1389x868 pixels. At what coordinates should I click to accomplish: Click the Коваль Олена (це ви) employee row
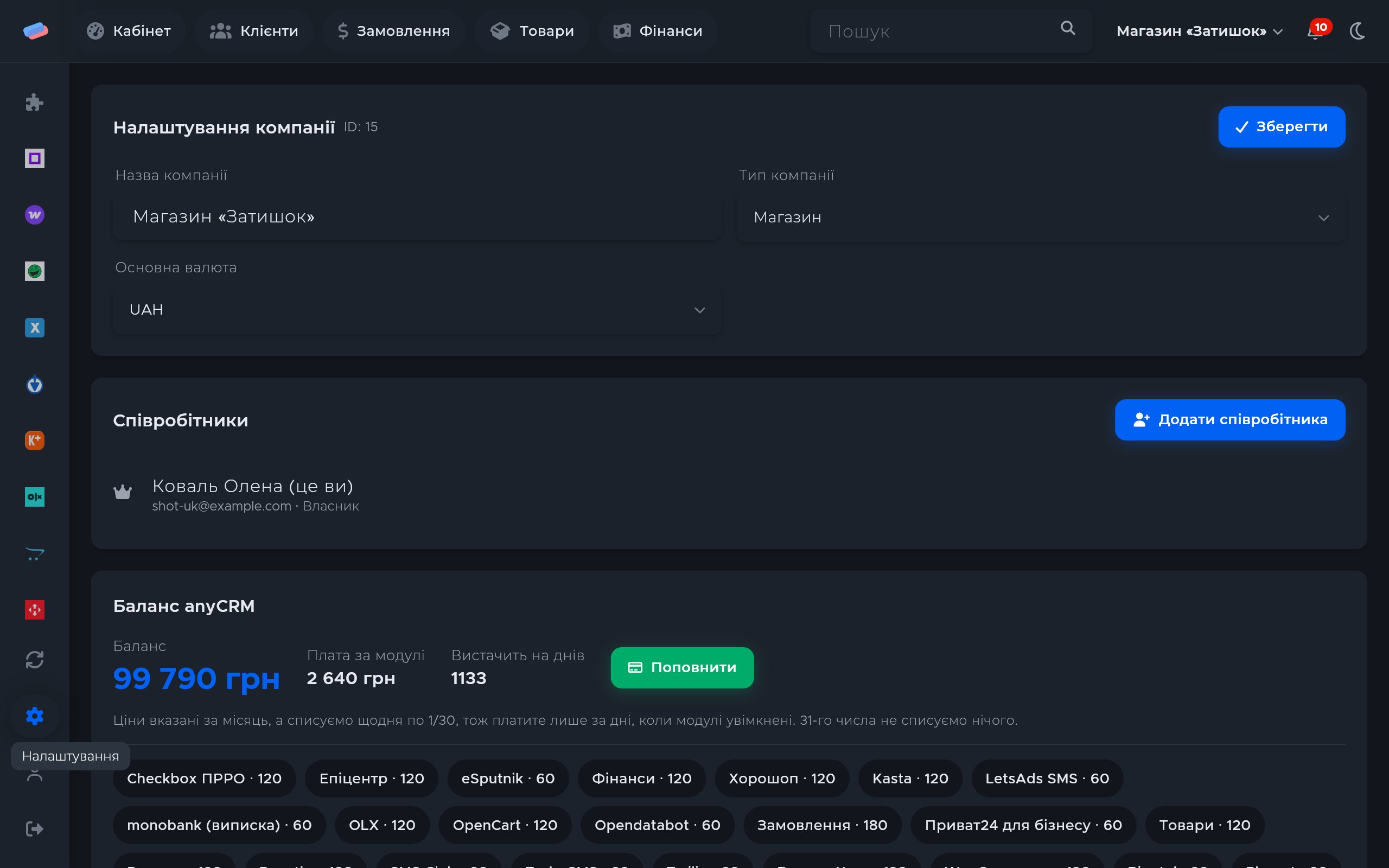729,495
